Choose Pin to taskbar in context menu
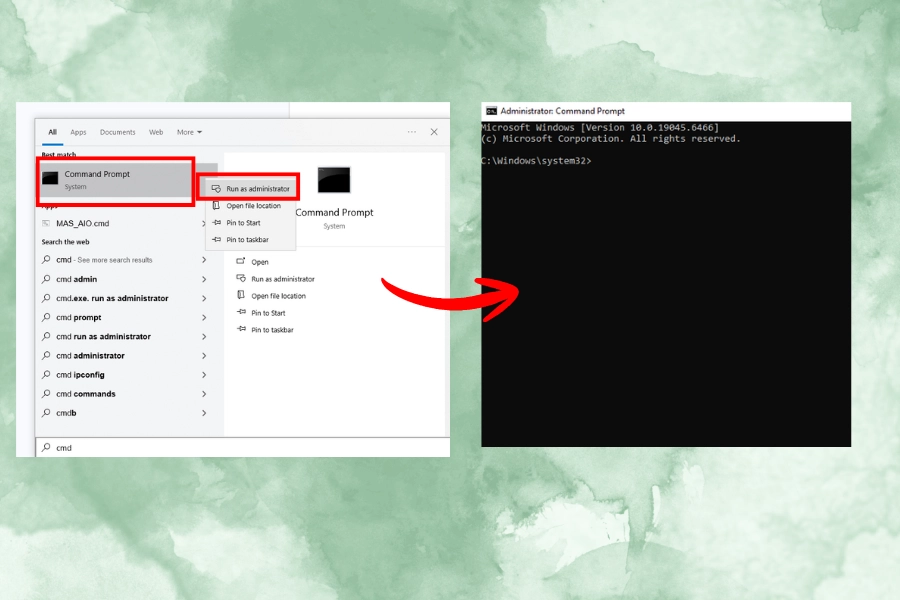The height and width of the screenshot is (600, 900). coord(251,239)
